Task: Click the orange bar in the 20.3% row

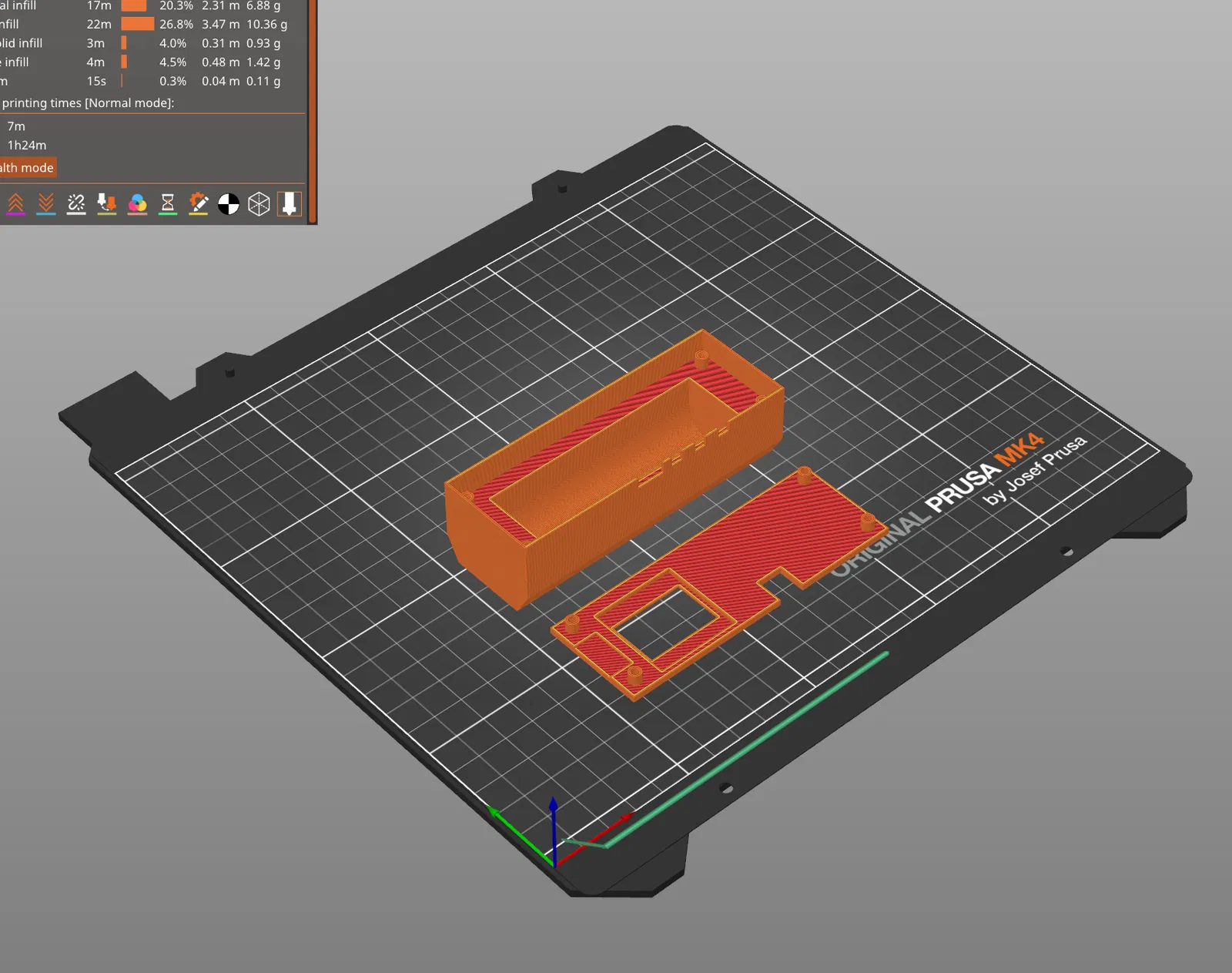Action: [134, 5]
